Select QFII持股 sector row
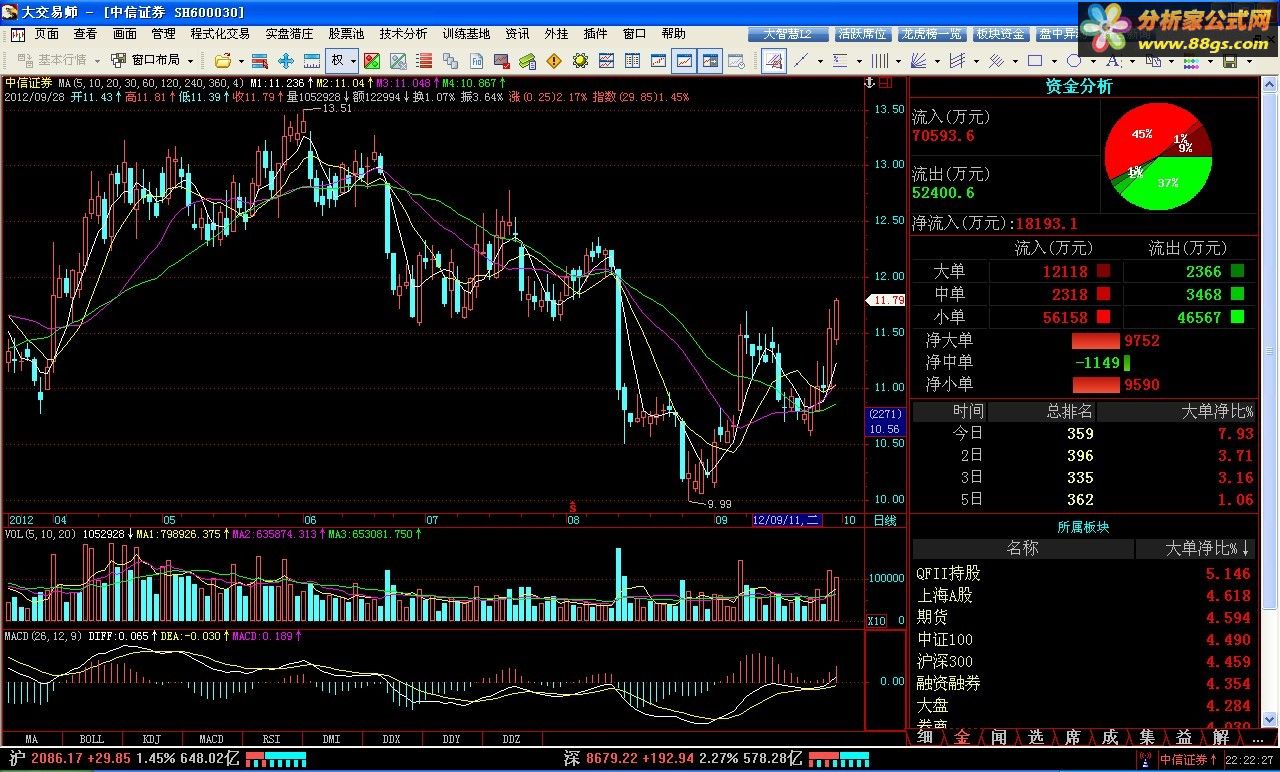 coord(1084,574)
